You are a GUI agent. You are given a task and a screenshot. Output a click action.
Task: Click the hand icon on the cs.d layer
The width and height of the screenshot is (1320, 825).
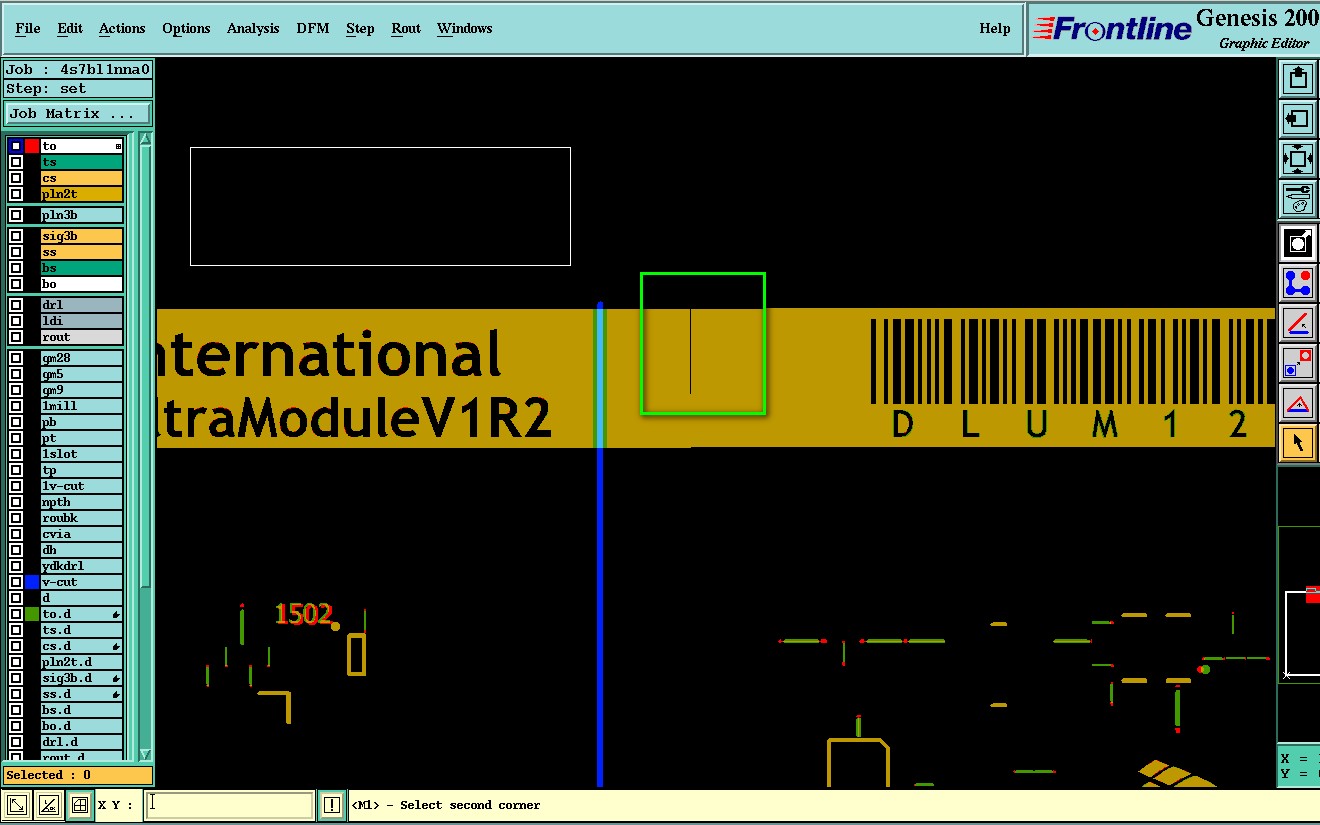pyautogui.click(x=116, y=646)
